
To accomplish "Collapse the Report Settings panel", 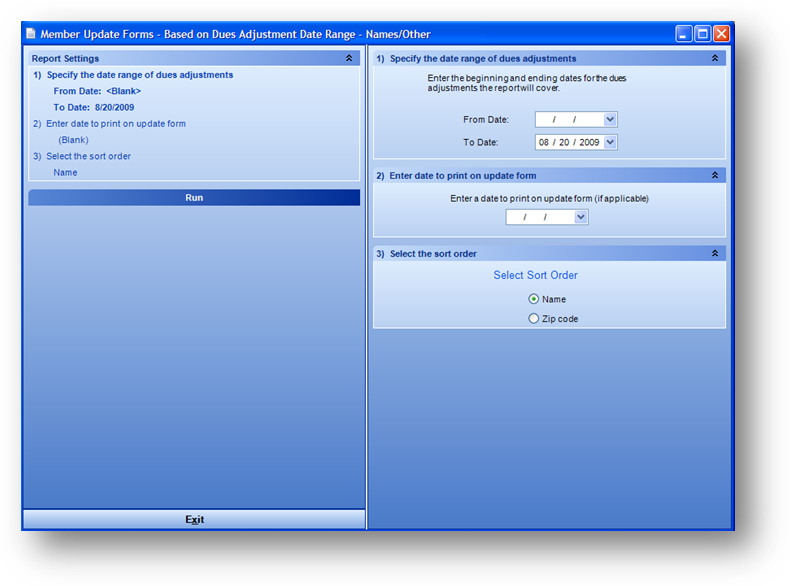I will tap(349, 59).
